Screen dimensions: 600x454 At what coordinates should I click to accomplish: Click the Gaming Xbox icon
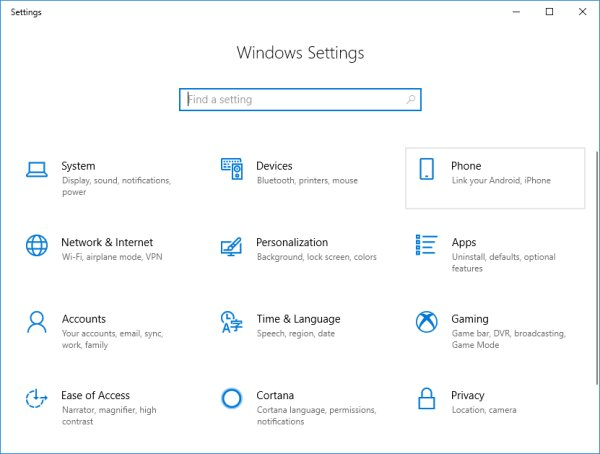(426, 322)
